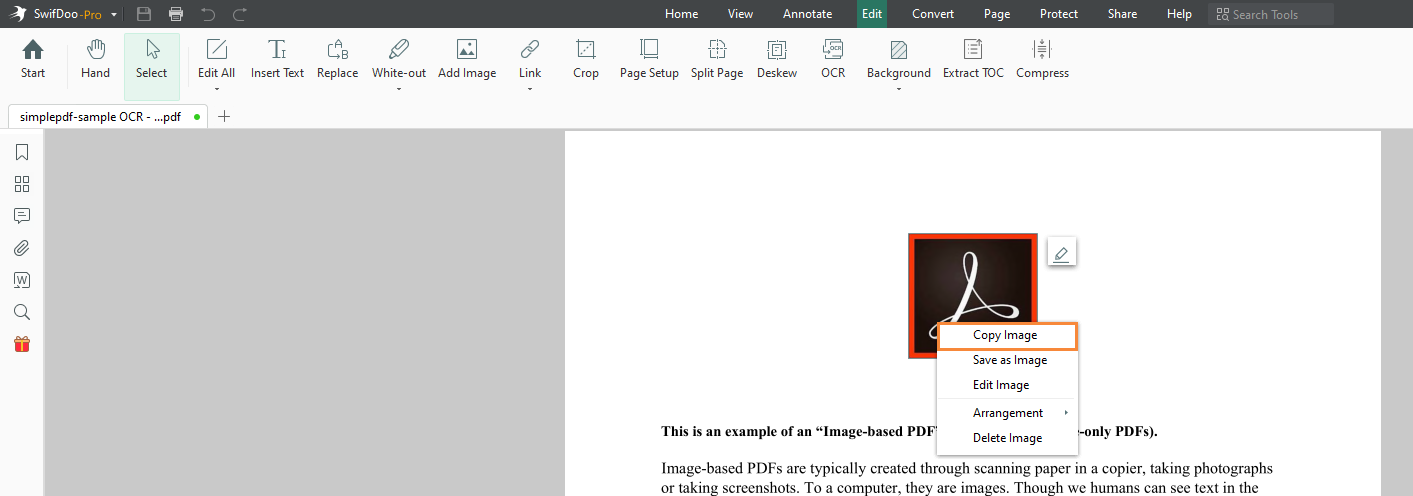Select the White-out eraser tool

[399, 59]
